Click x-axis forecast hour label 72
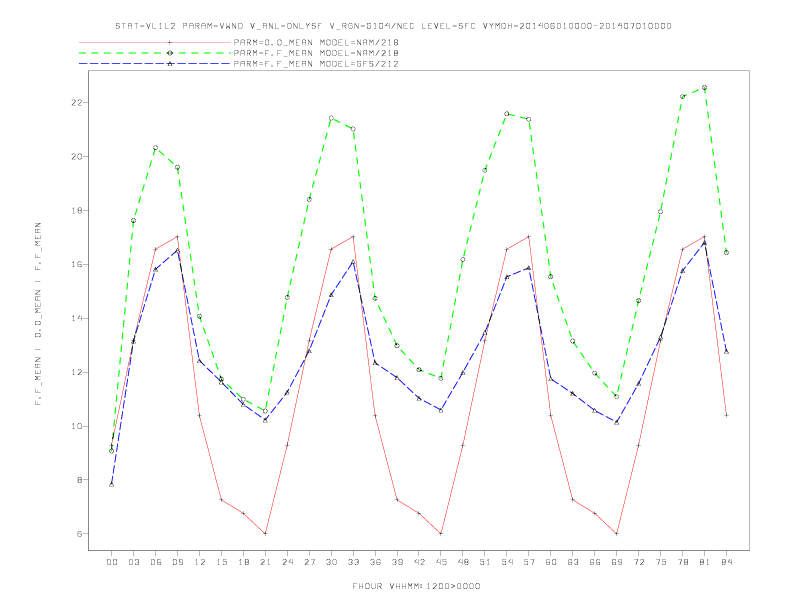This screenshot has width=792, height=612. tap(638, 562)
